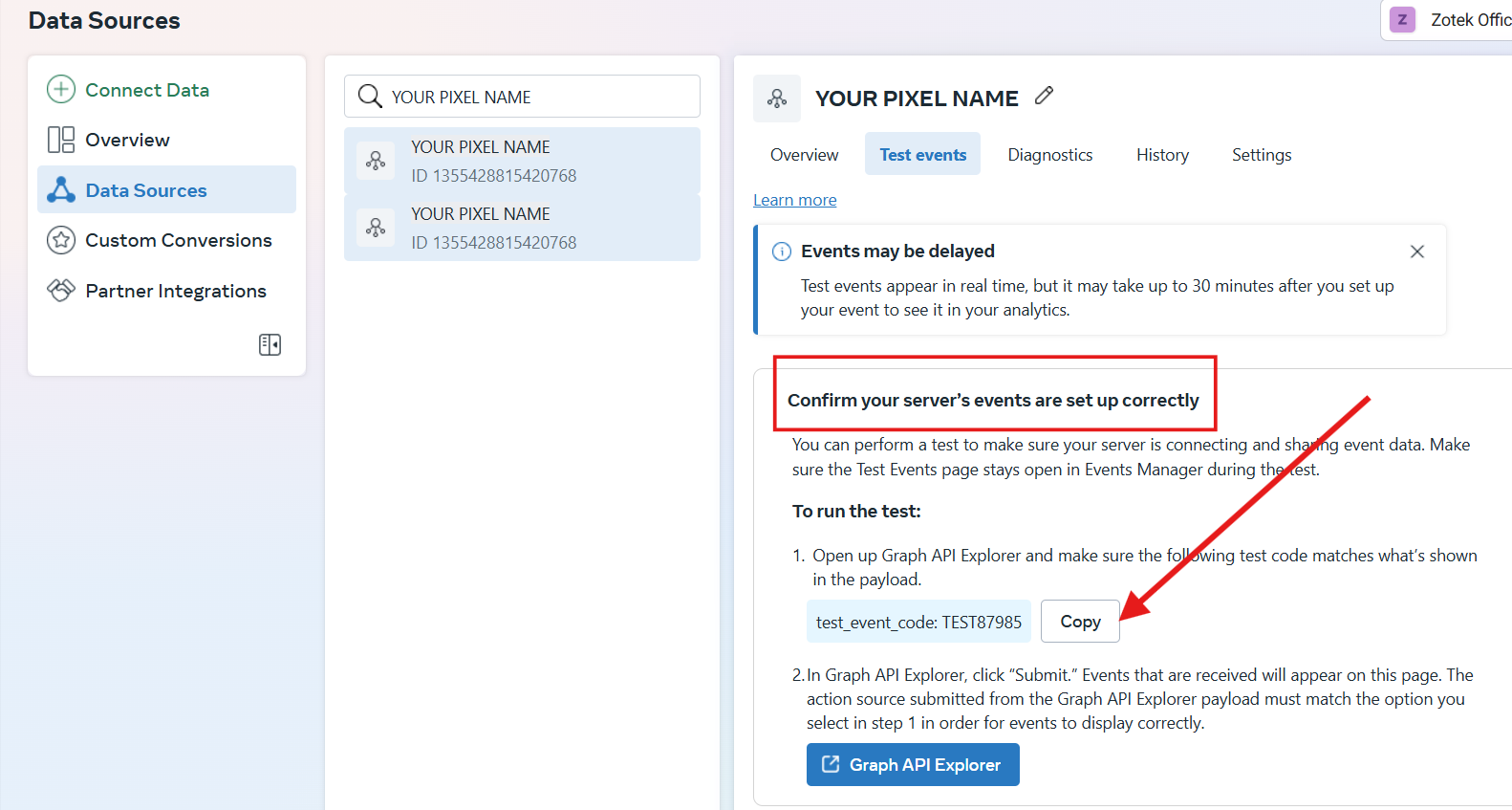Click the pencil icon to rename pixel
The height and width of the screenshot is (810, 1512).
click(x=1044, y=96)
